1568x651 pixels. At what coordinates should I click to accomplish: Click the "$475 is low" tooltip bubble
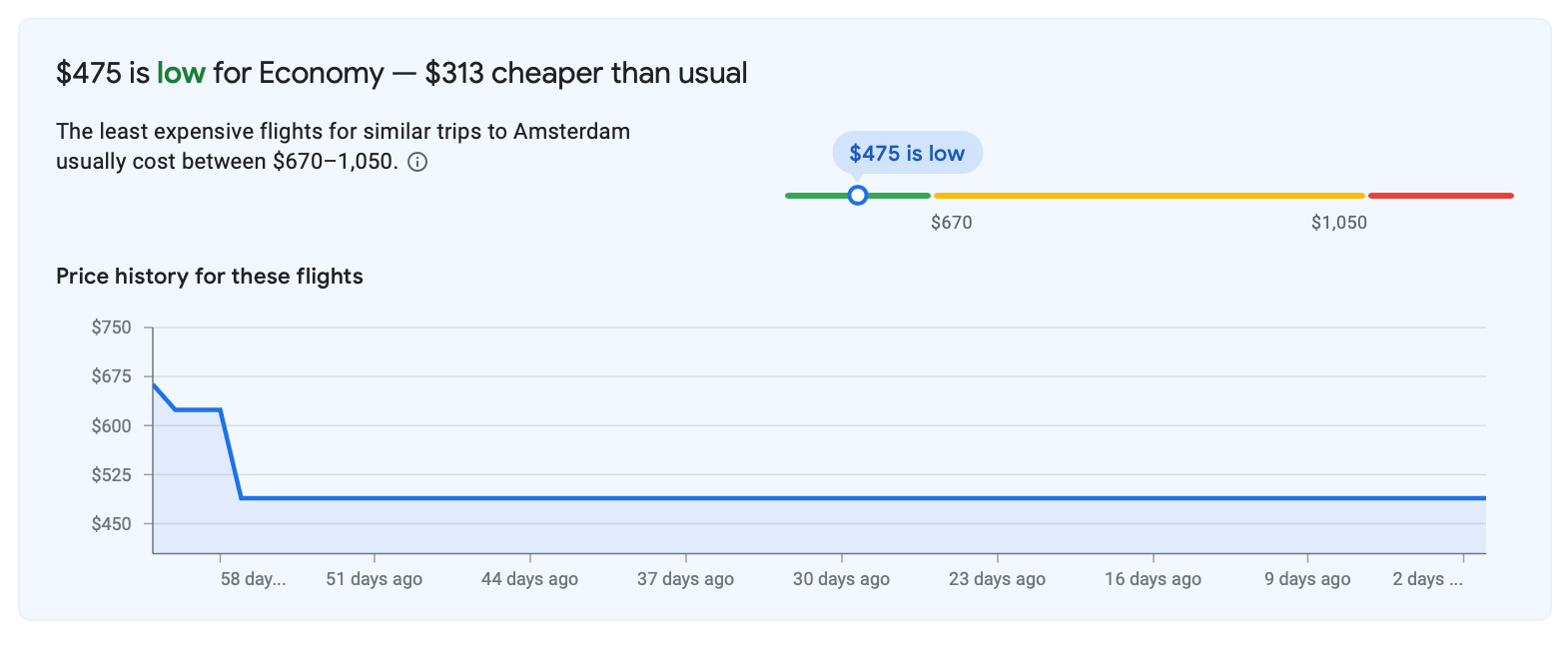pos(907,154)
